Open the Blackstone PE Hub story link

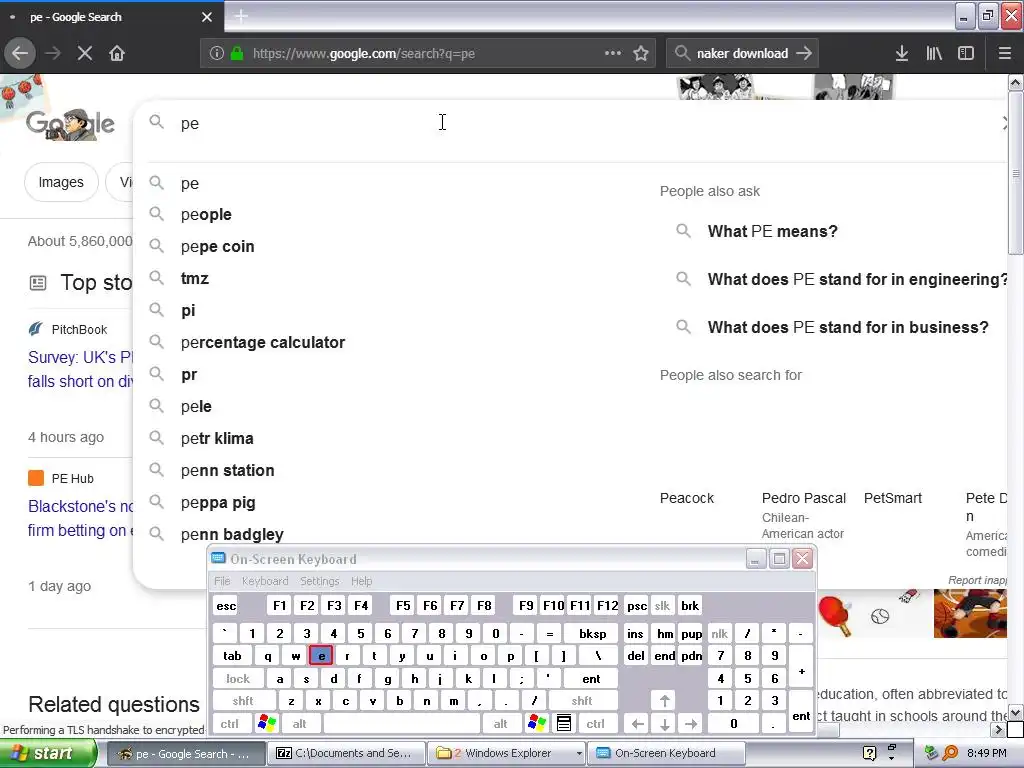point(80,519)
